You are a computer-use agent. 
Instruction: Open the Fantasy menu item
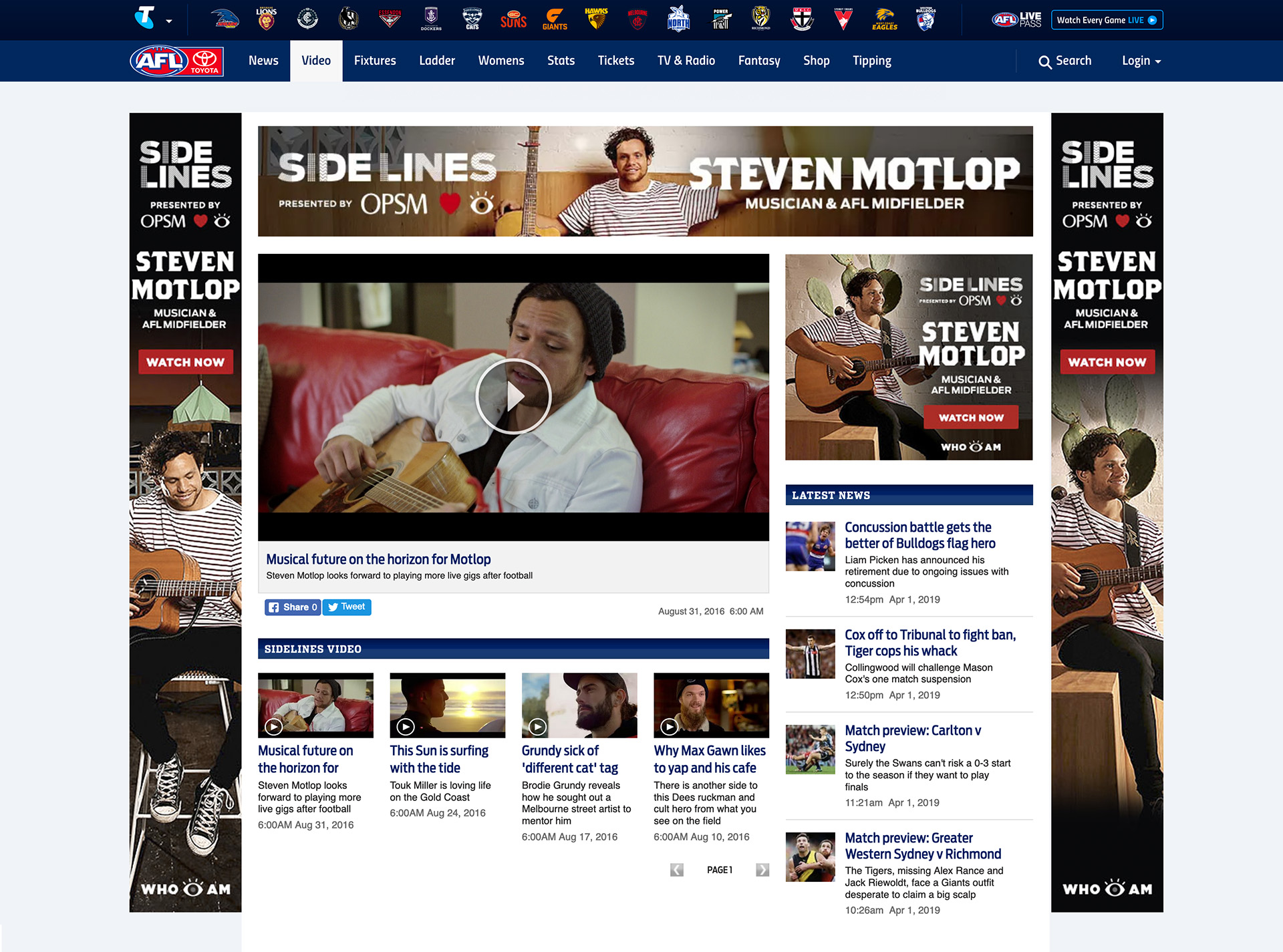[759, 61]
